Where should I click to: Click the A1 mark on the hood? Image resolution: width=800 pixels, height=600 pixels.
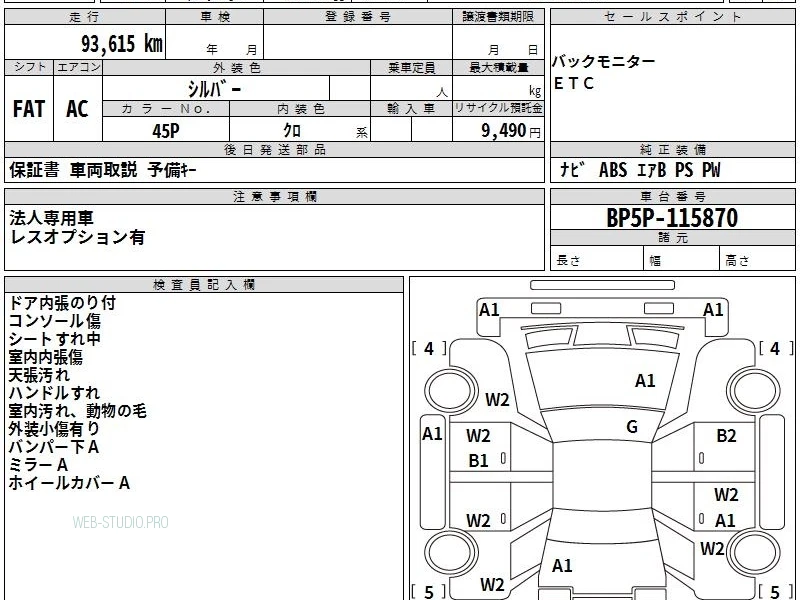[645, 381]
